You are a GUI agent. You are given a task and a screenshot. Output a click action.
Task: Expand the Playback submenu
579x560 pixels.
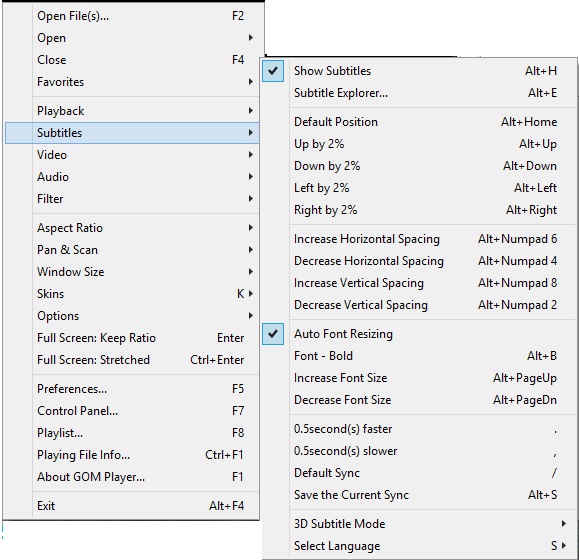[x=132, y=111]
